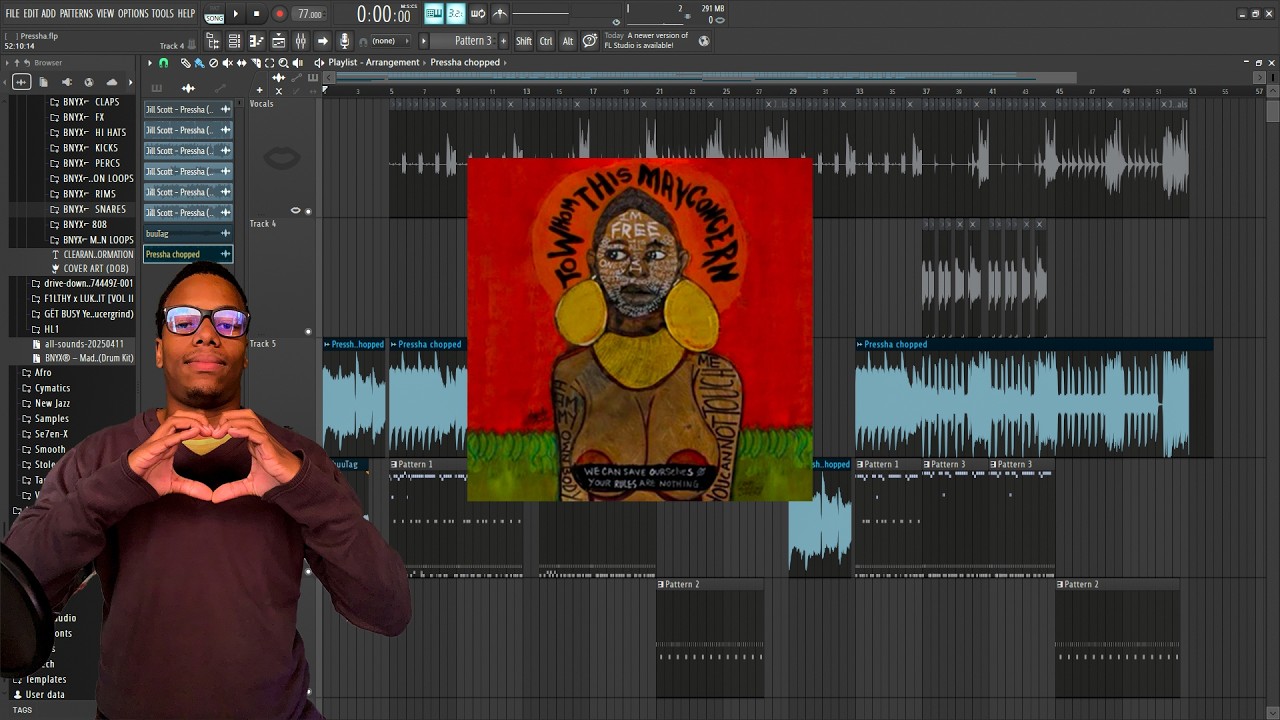Select the Mute tool in Playlist toolbar

(x=227, y=63)
